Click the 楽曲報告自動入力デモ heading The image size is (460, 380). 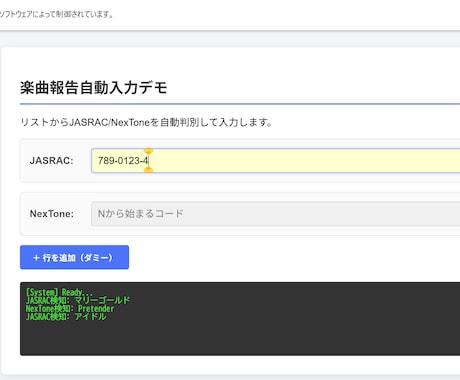pyautogui.click(x=94, y=88)
